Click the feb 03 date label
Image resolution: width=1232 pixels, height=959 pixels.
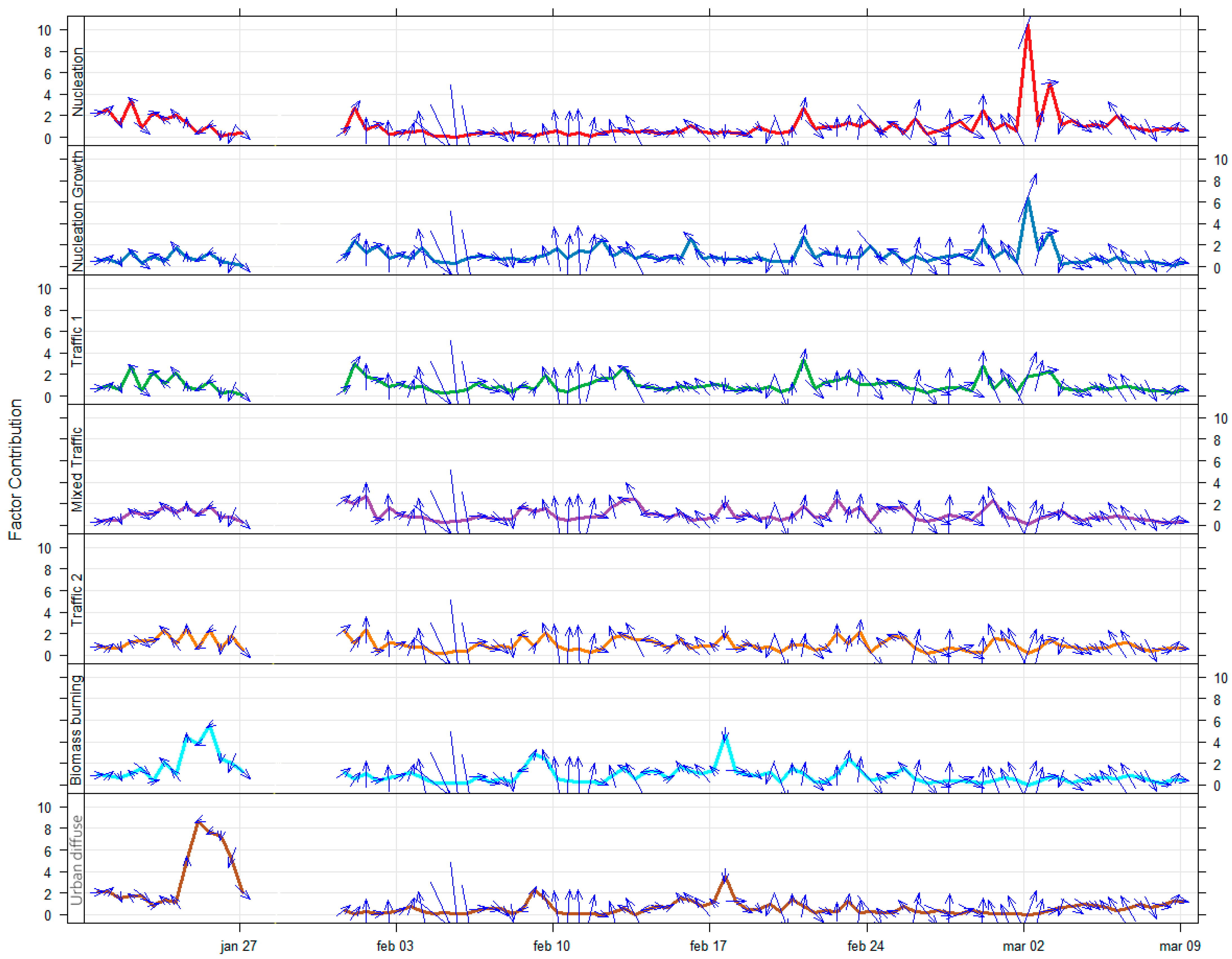[395, 946]
